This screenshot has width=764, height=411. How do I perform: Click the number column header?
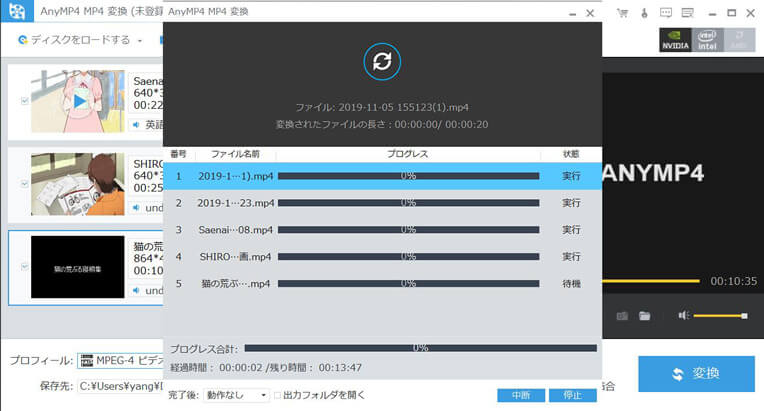pos(179,154)
